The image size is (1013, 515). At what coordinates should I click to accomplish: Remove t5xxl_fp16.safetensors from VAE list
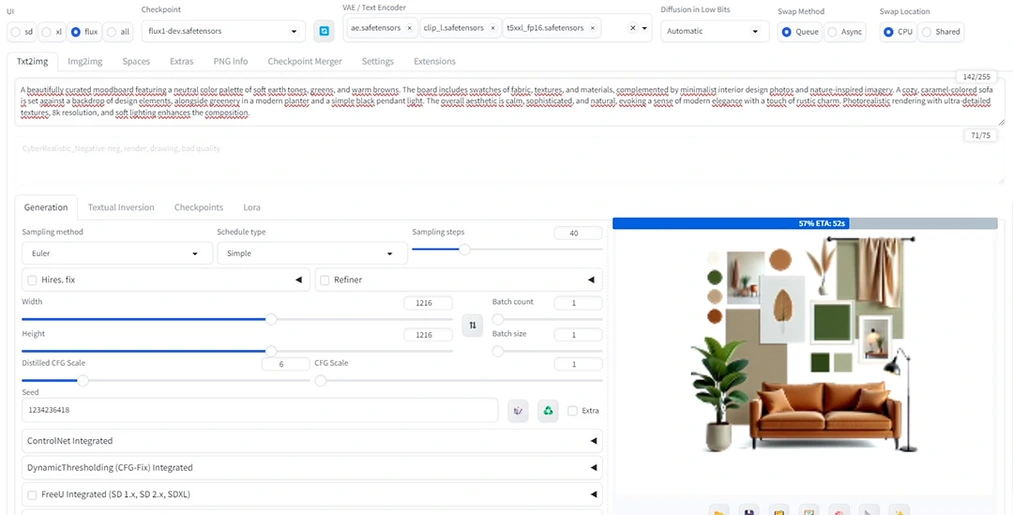[x=592, y=28]
